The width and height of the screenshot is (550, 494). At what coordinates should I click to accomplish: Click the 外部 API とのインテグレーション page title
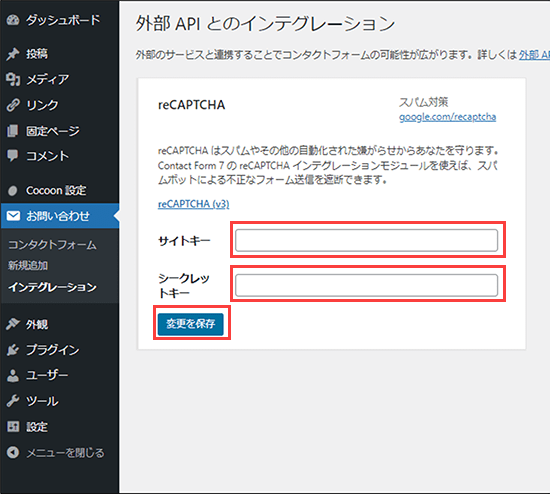coord(265,24)
